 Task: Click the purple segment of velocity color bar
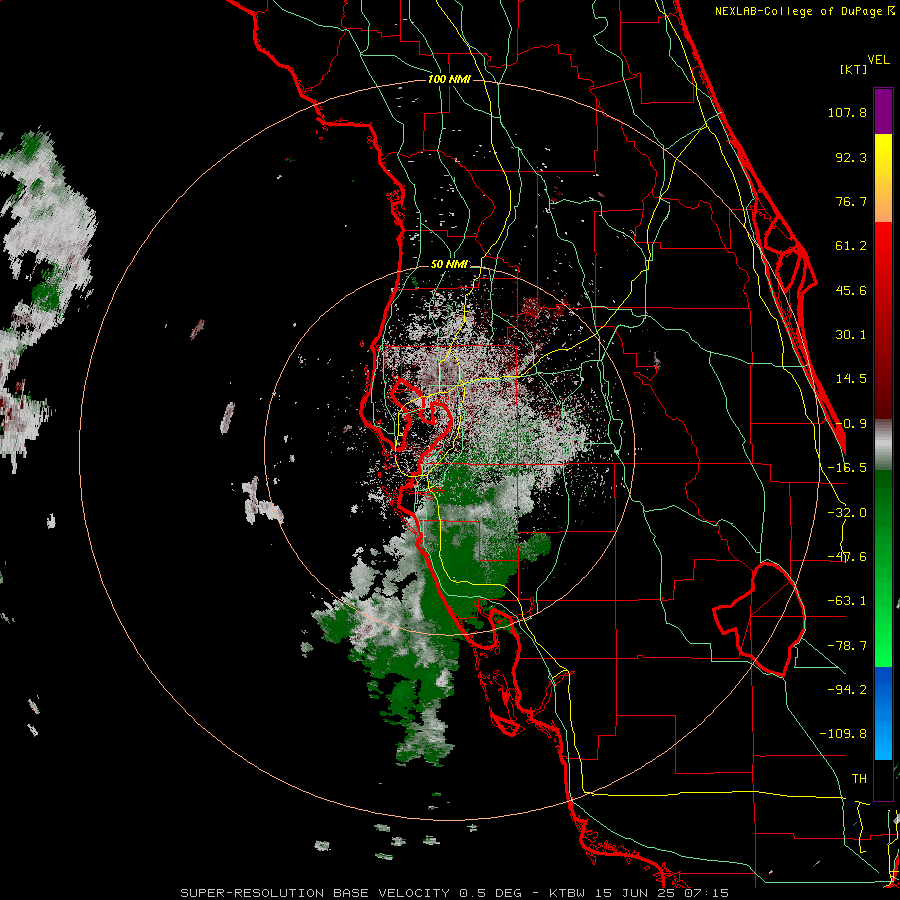pyautogui.click(x=883, y=111)
